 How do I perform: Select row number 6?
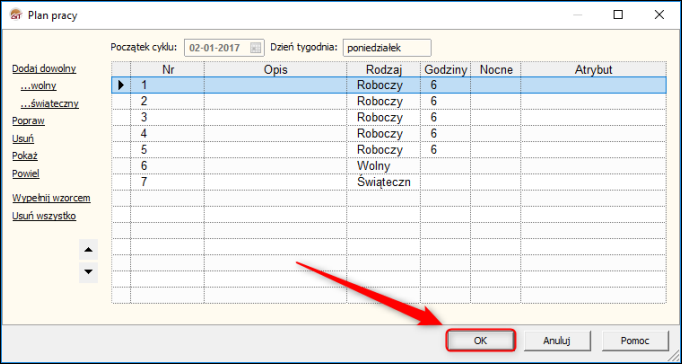pyautogui.click(x=388, y=166)
